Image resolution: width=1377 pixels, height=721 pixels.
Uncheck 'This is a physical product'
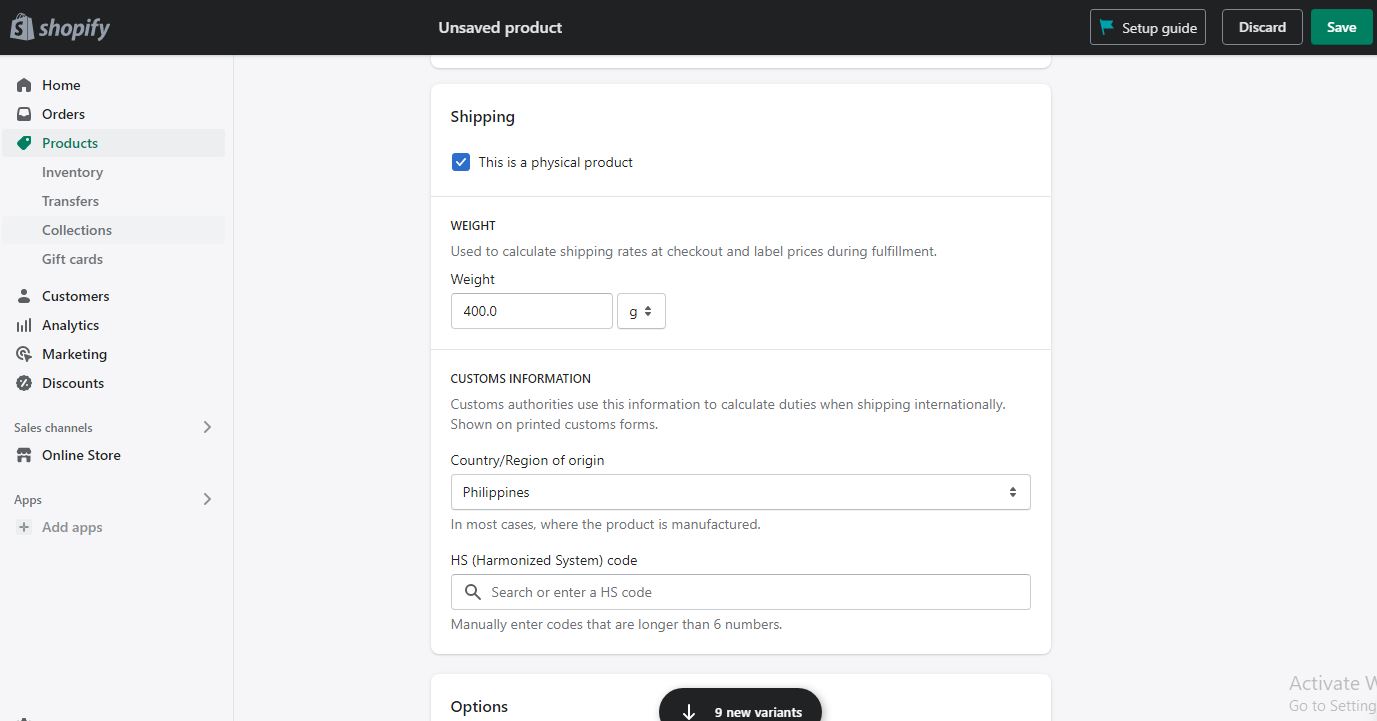[461, 162]
